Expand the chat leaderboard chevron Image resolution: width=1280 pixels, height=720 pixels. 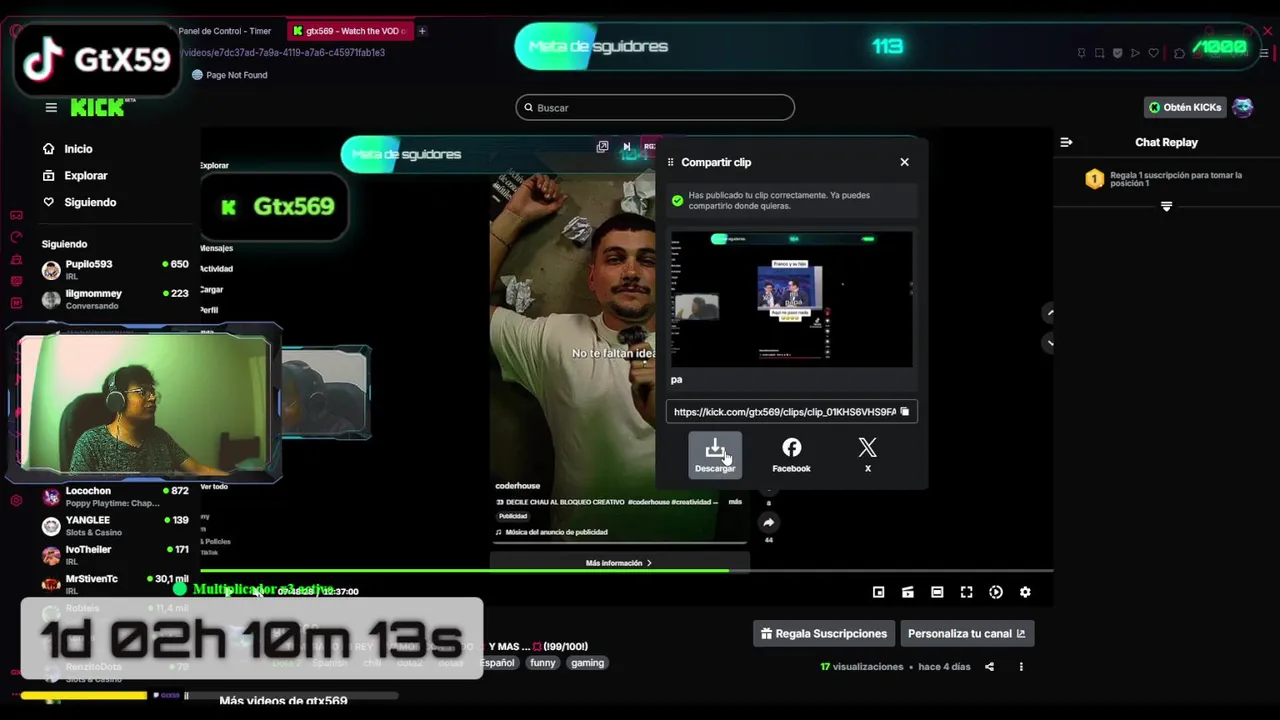tap(1166, 206)
